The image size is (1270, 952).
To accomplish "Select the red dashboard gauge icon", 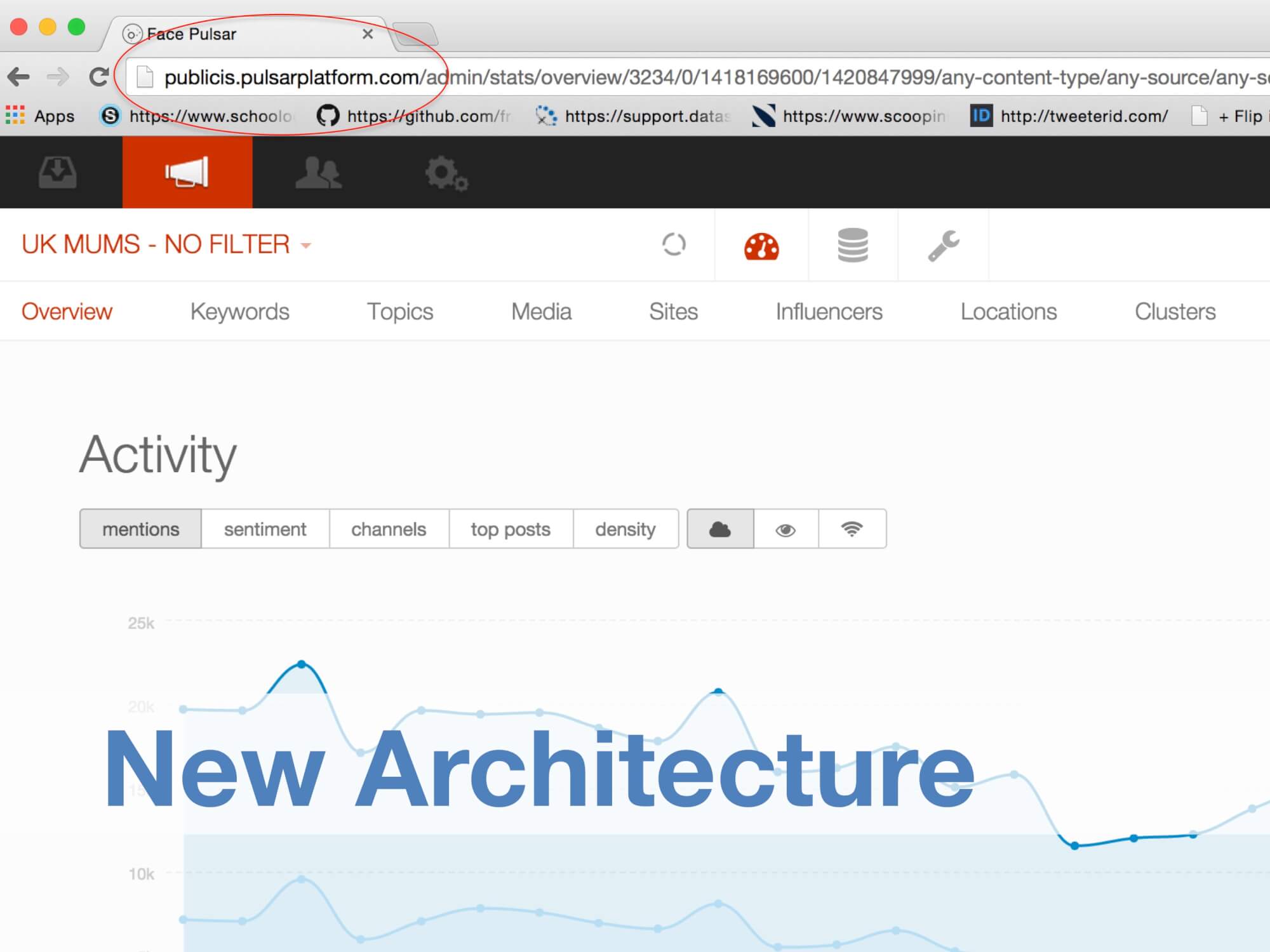I will tap(761, 246).
